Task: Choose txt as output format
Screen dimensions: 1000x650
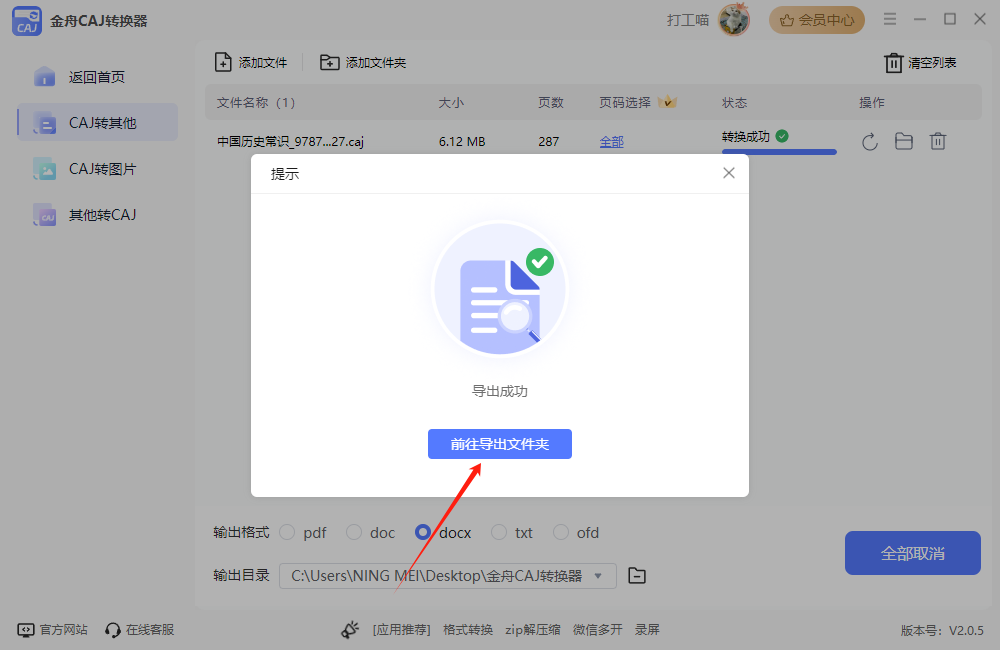Action: click(499, 532)
